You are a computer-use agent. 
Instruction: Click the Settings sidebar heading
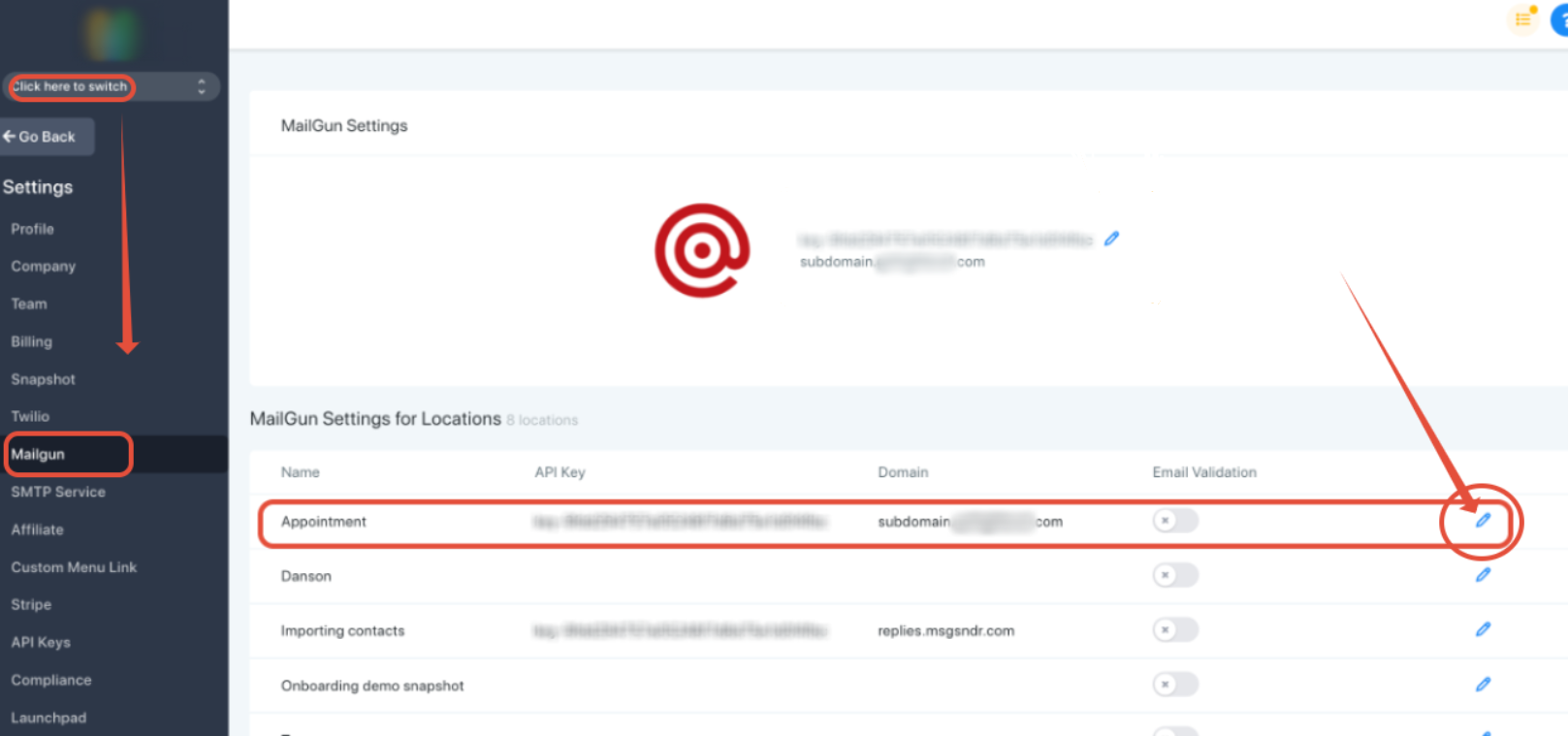(38, 187)
